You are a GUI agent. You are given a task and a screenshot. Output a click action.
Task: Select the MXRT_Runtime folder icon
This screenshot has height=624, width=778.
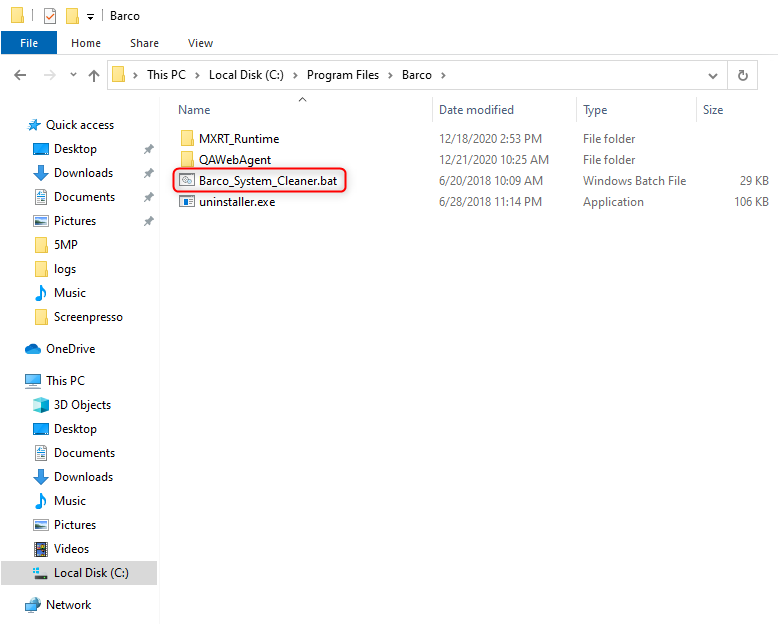click(187, 138)
